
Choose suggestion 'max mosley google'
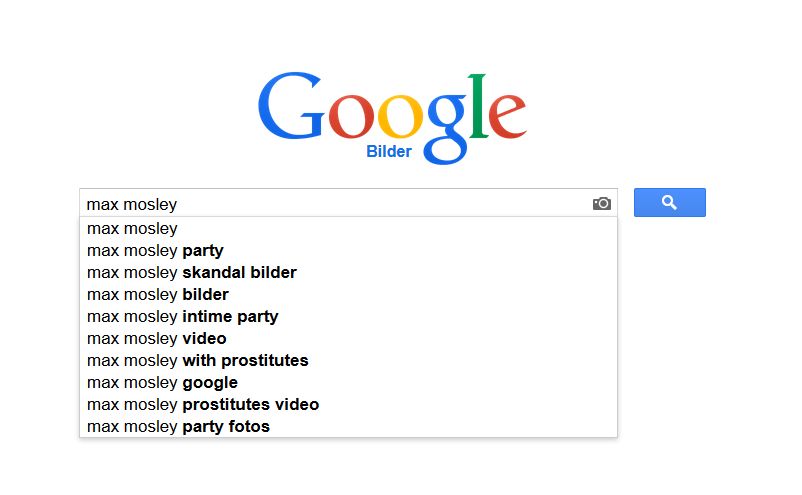(348, 382)
